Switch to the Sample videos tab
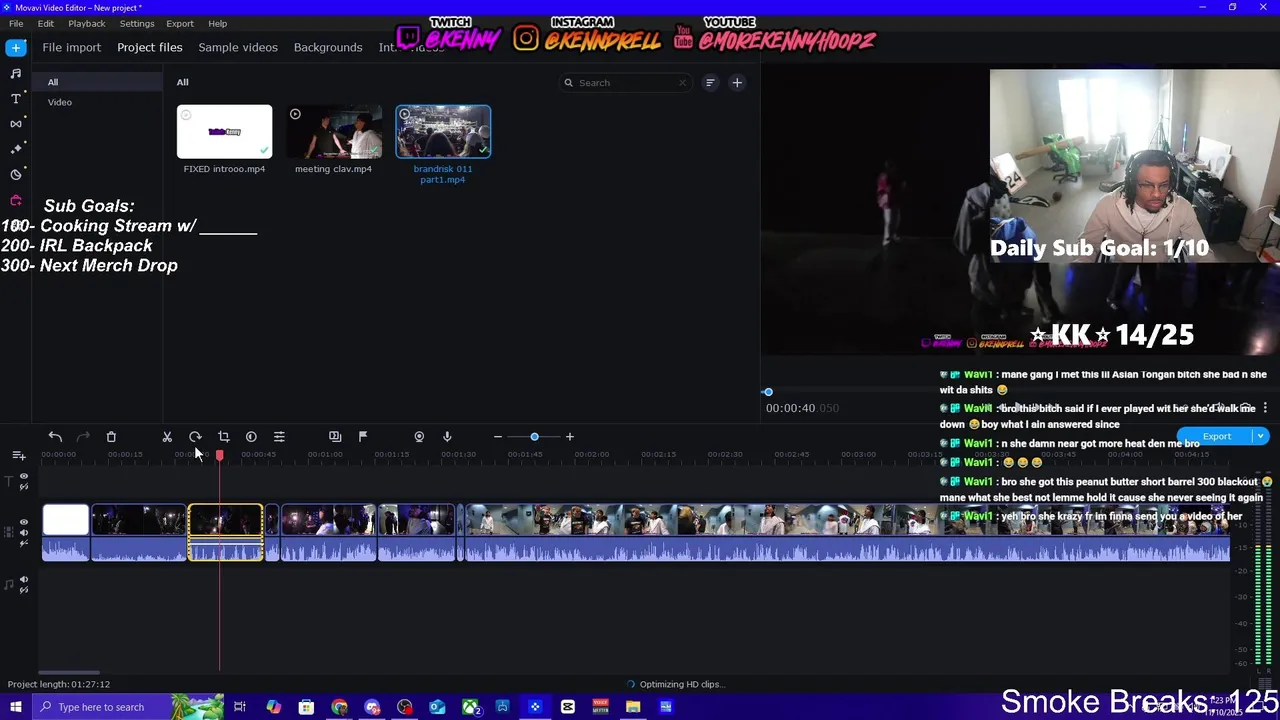Screen dimensions: 1280x720 238,47
